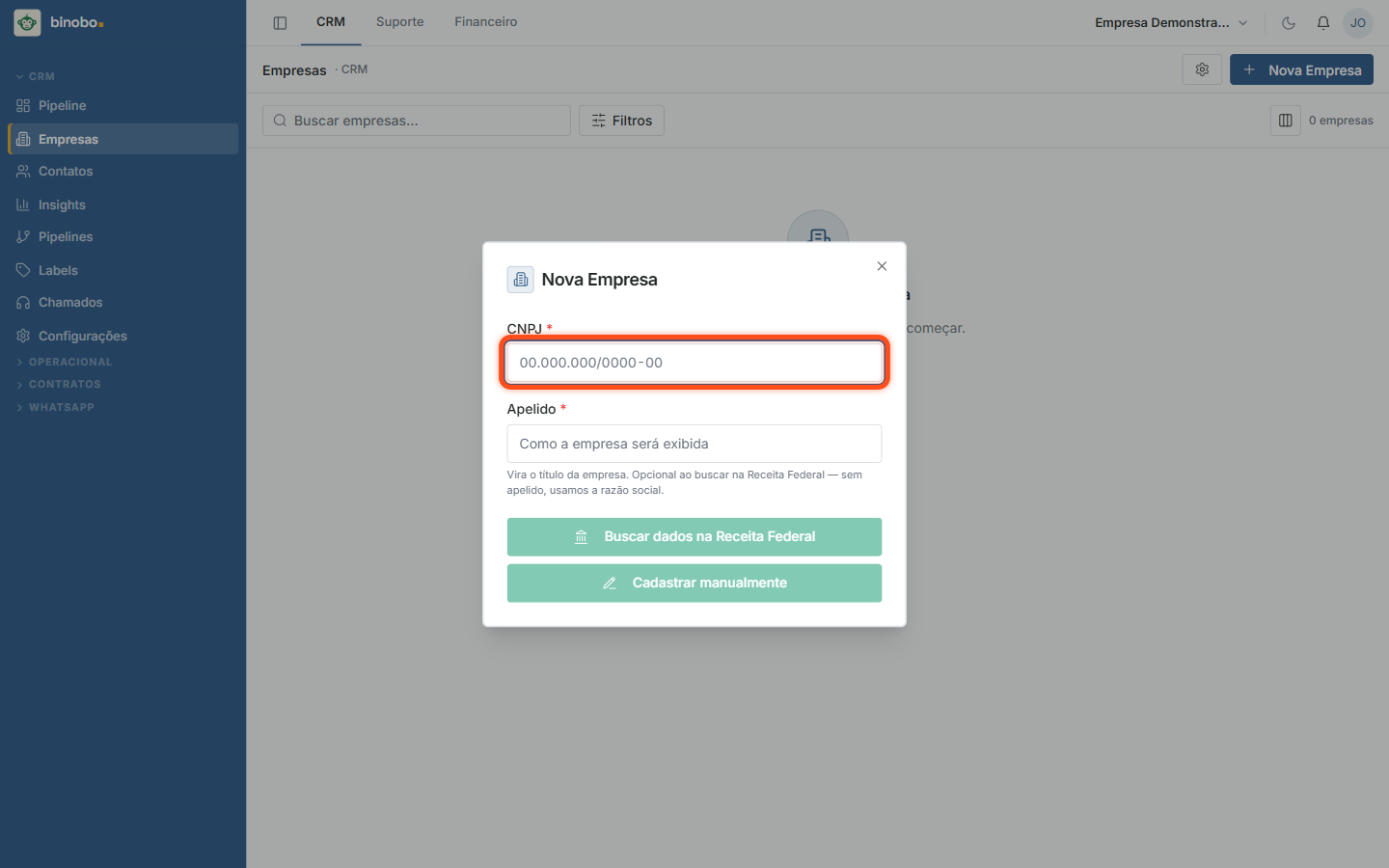Click the settings gear beside Nova Empresa

(1202, 69)
